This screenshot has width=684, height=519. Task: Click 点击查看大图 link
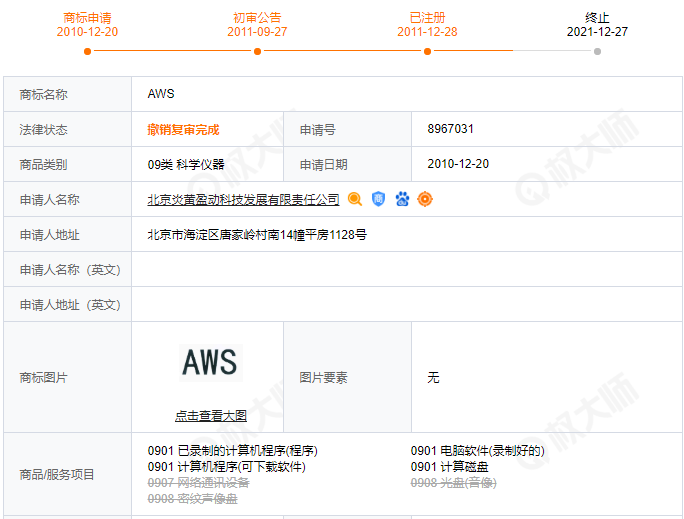pyautogui.click(x=211, y=416)
